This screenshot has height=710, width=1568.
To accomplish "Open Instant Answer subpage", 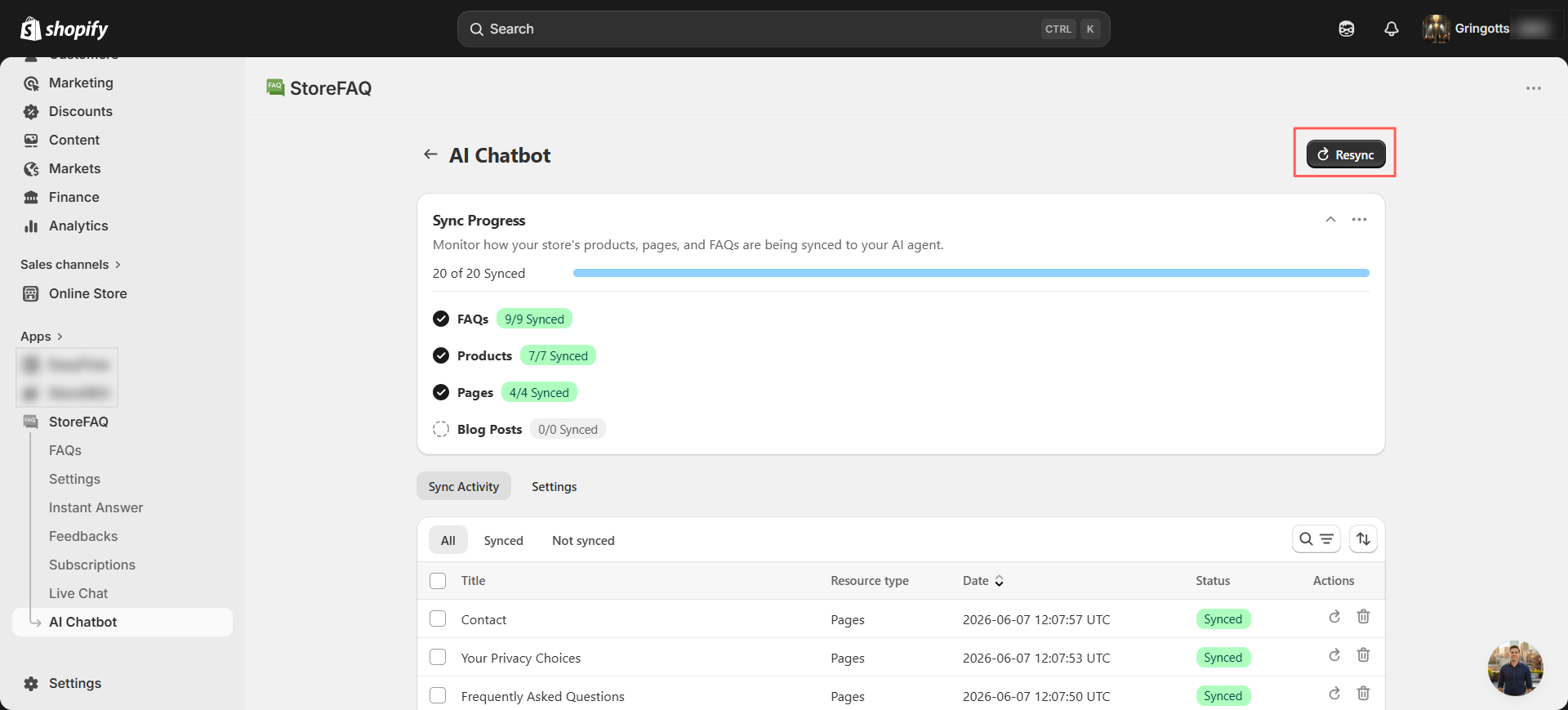I will pos(96,507).
